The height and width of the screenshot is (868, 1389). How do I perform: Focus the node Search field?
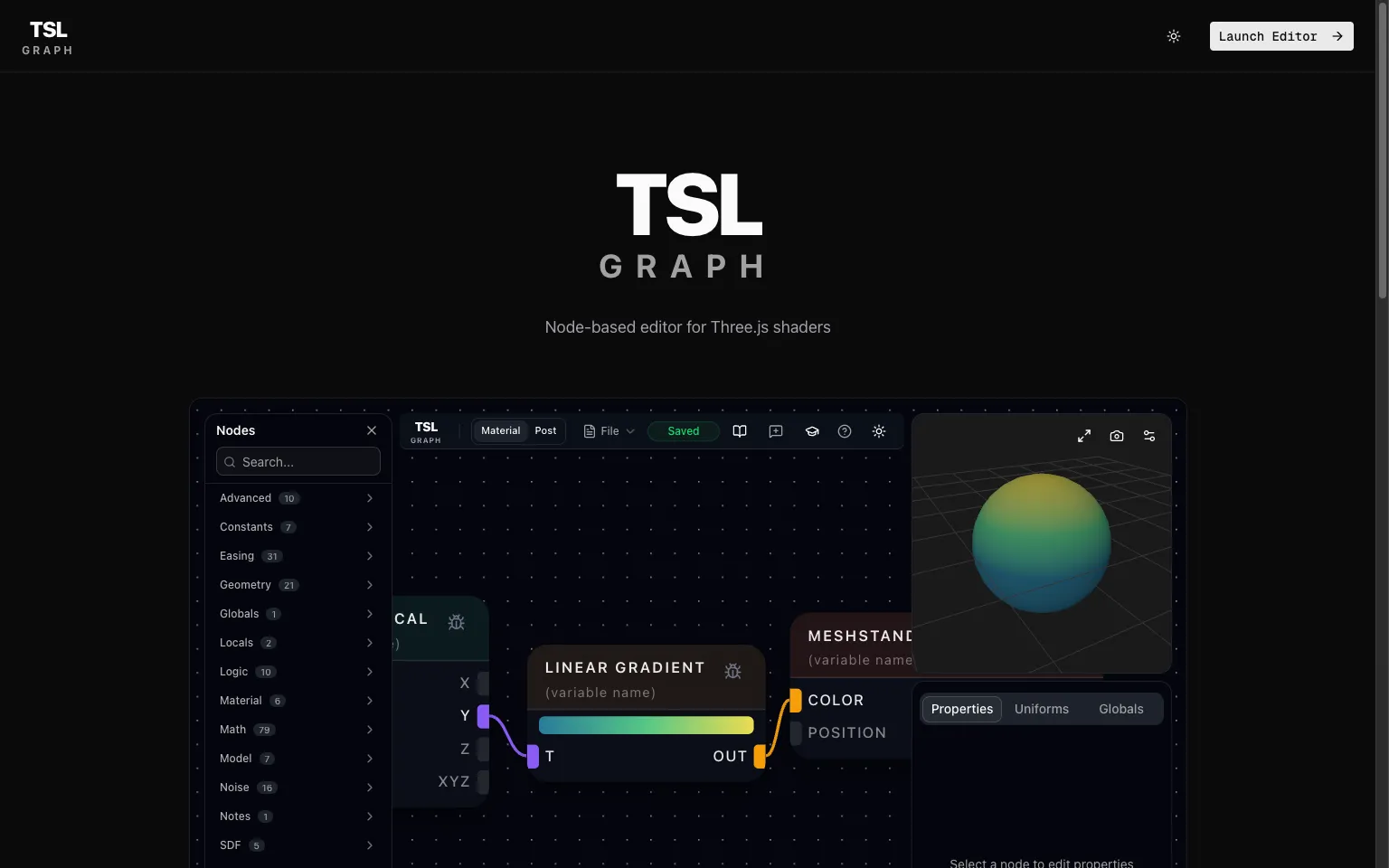click(x=298, y=462)
